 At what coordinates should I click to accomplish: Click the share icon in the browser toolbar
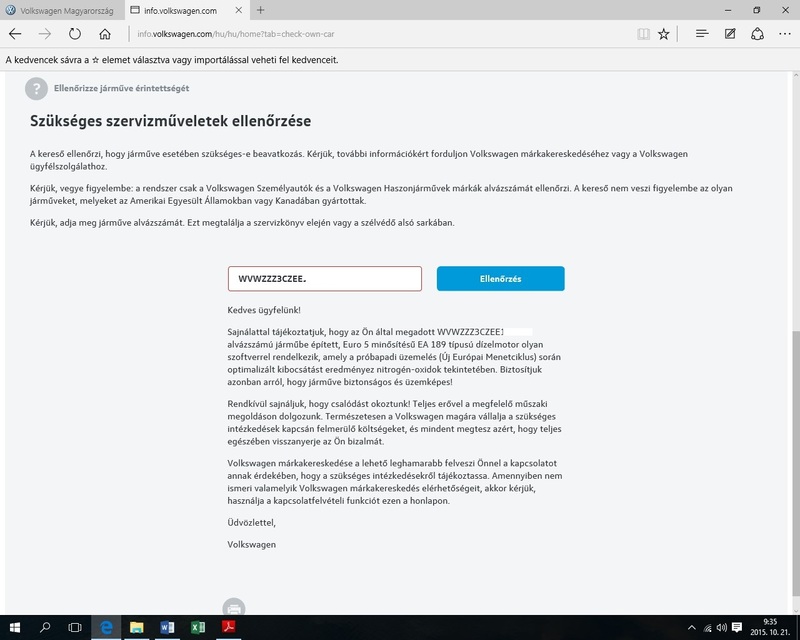(x=757, y=34)
